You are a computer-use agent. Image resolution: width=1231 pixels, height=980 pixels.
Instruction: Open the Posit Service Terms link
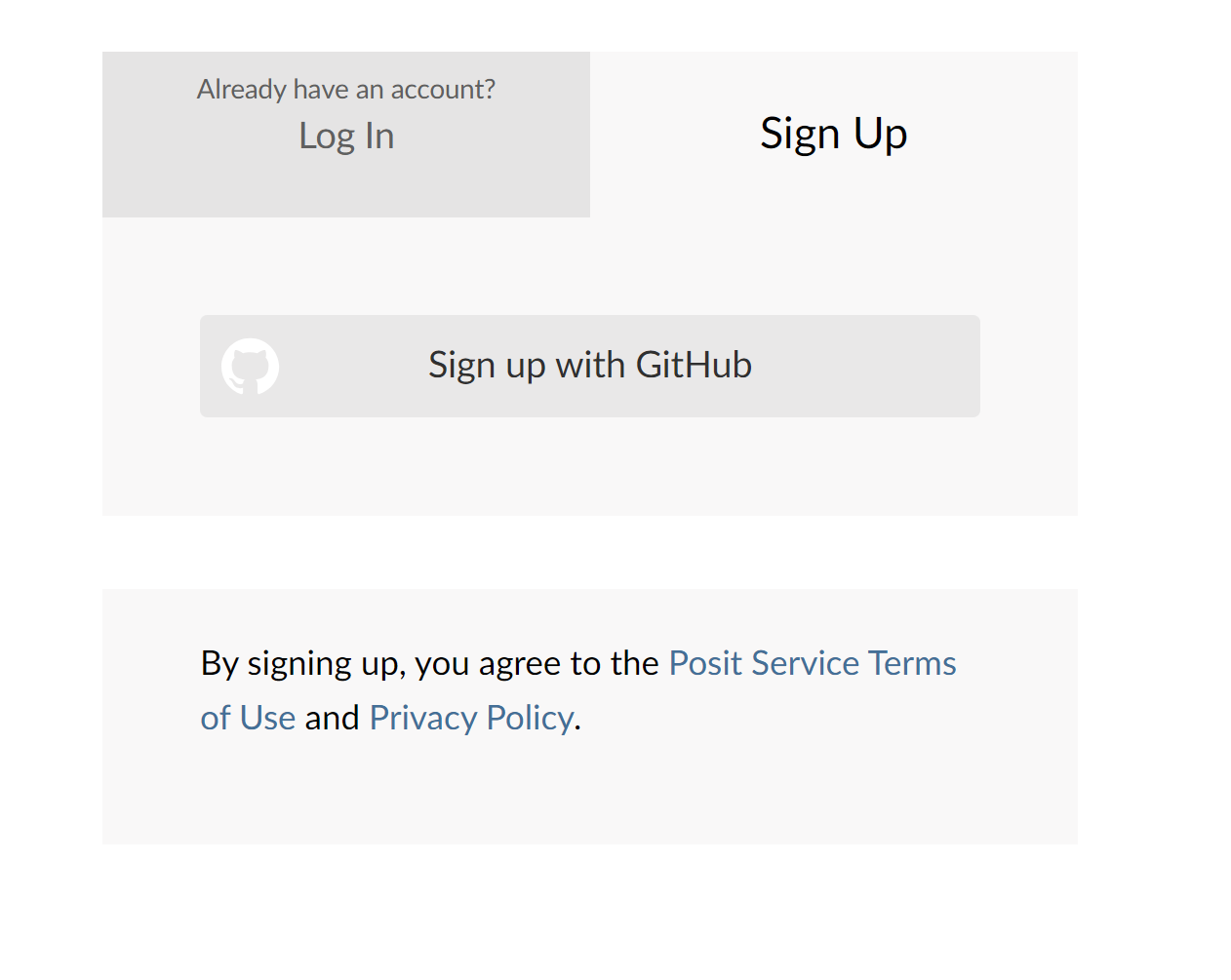pyautogui.click(x=812, y=663)
